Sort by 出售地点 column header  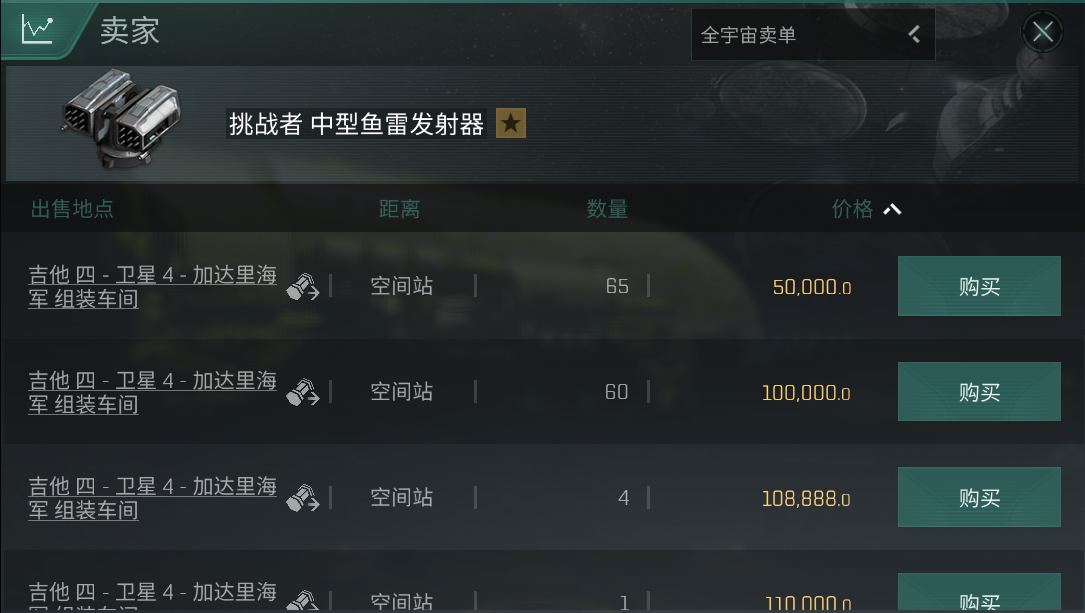click(72, 209)
